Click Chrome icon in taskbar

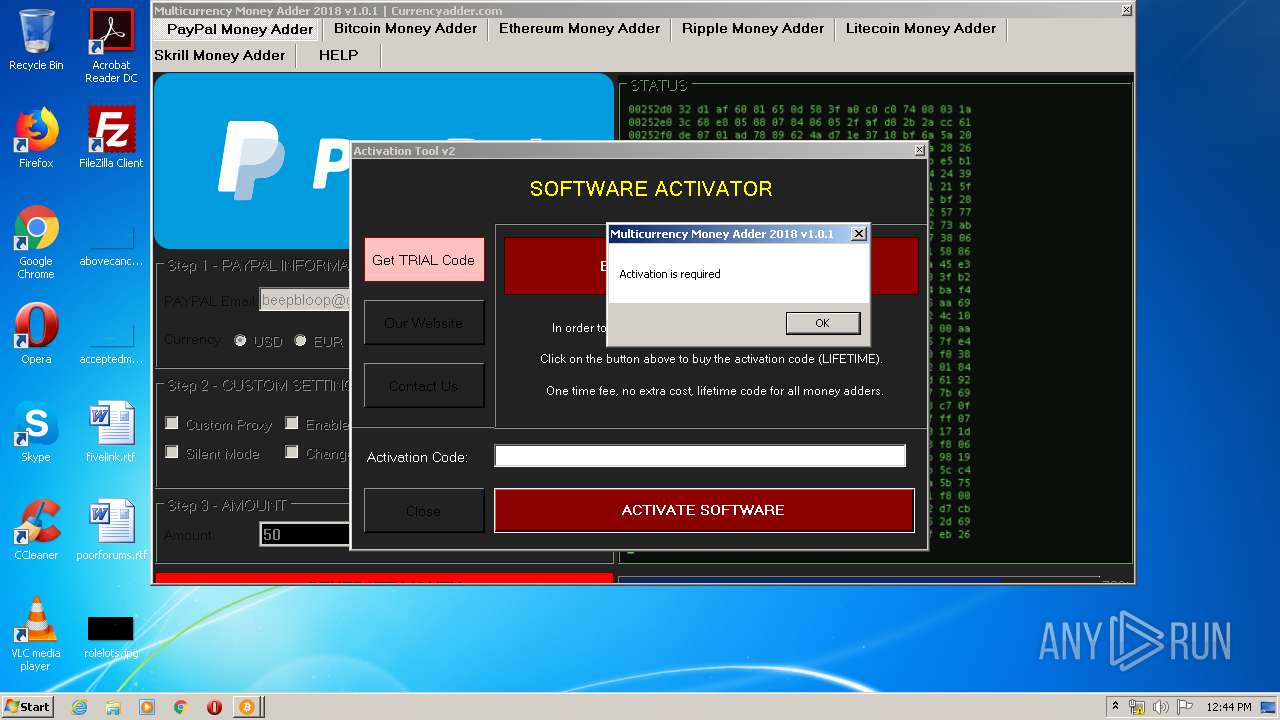click(x=180, y=707)
